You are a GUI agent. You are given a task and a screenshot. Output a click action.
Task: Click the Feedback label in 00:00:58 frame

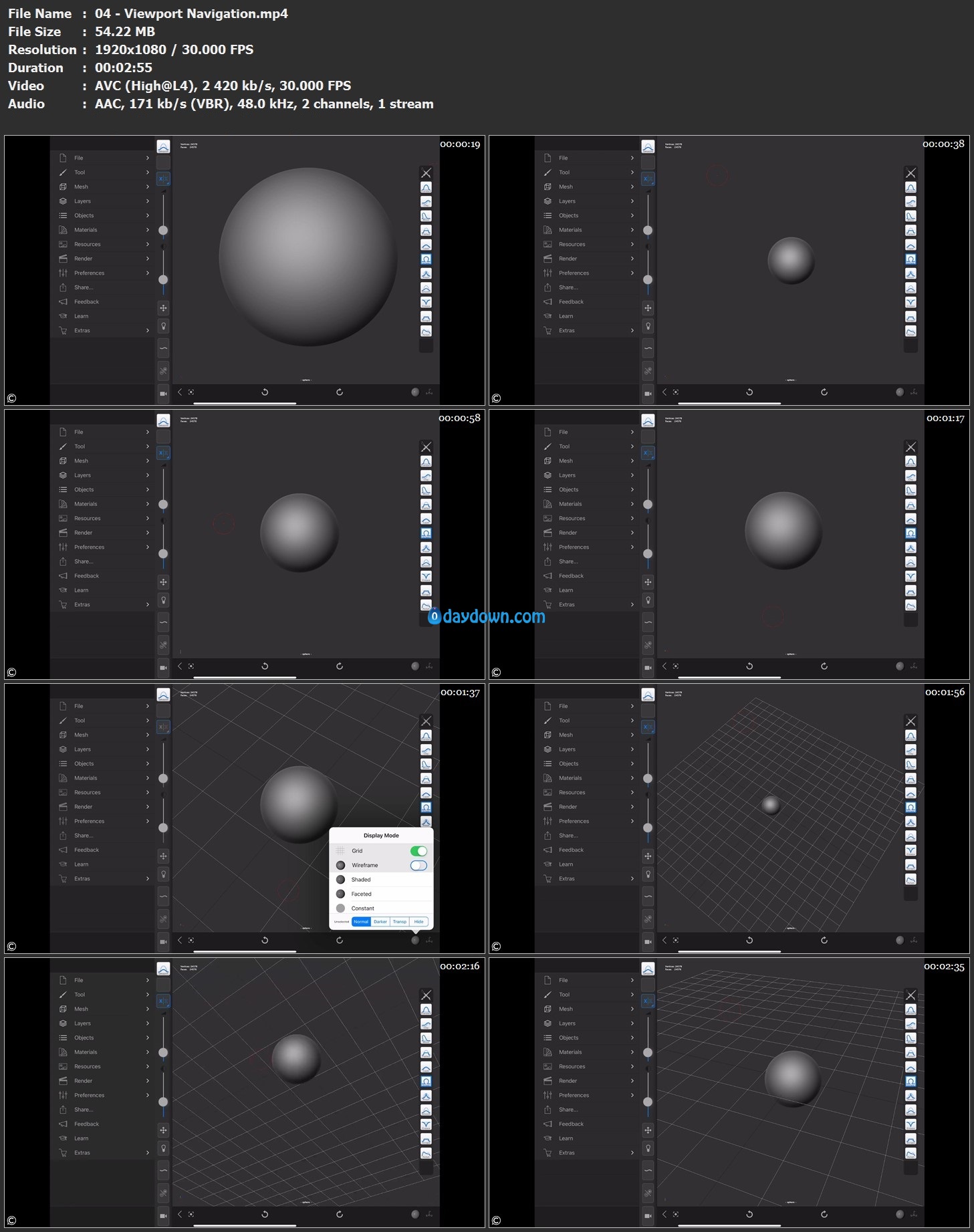[87, 576]
